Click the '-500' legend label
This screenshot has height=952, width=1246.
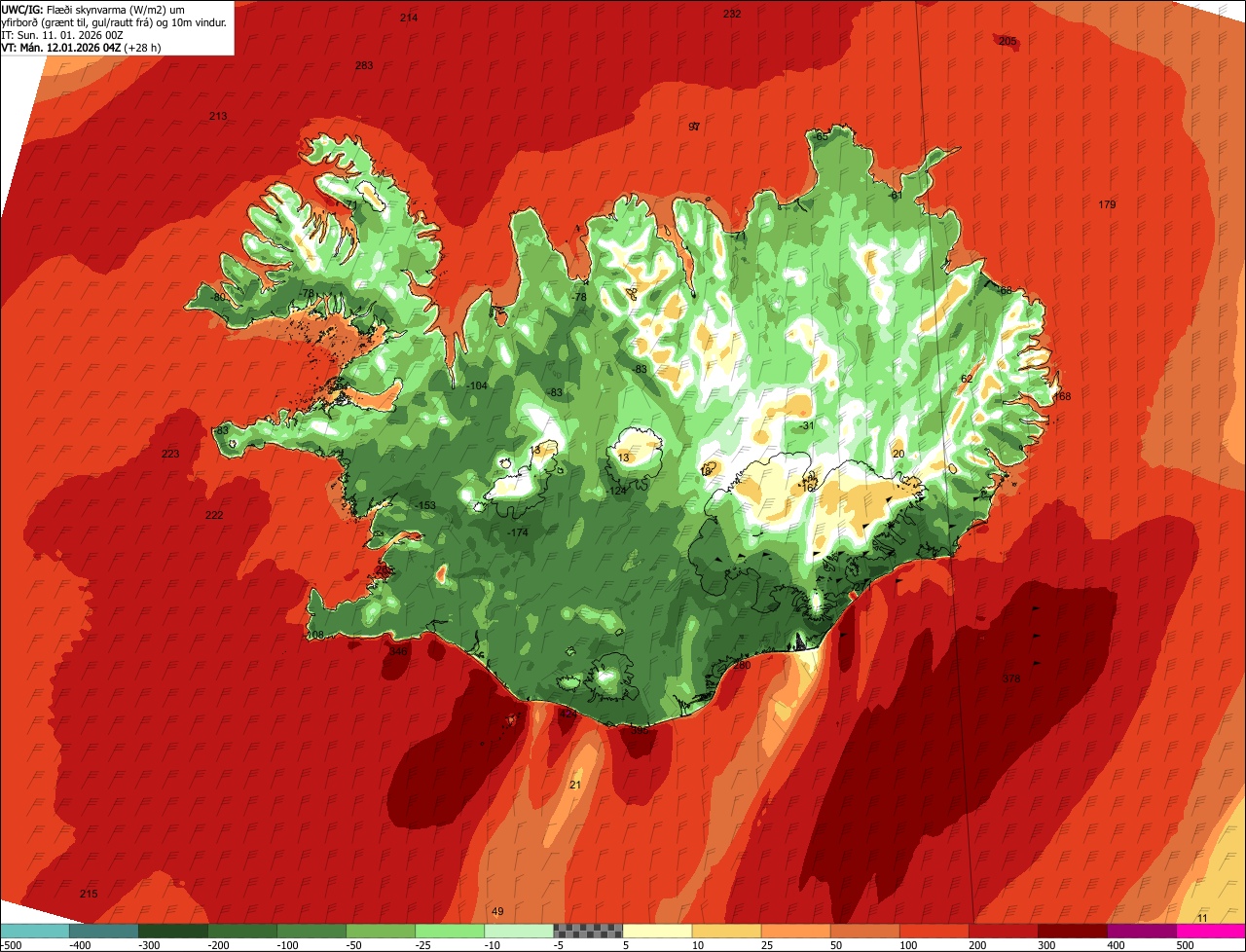pyautogui.click(x=11, y=944)
